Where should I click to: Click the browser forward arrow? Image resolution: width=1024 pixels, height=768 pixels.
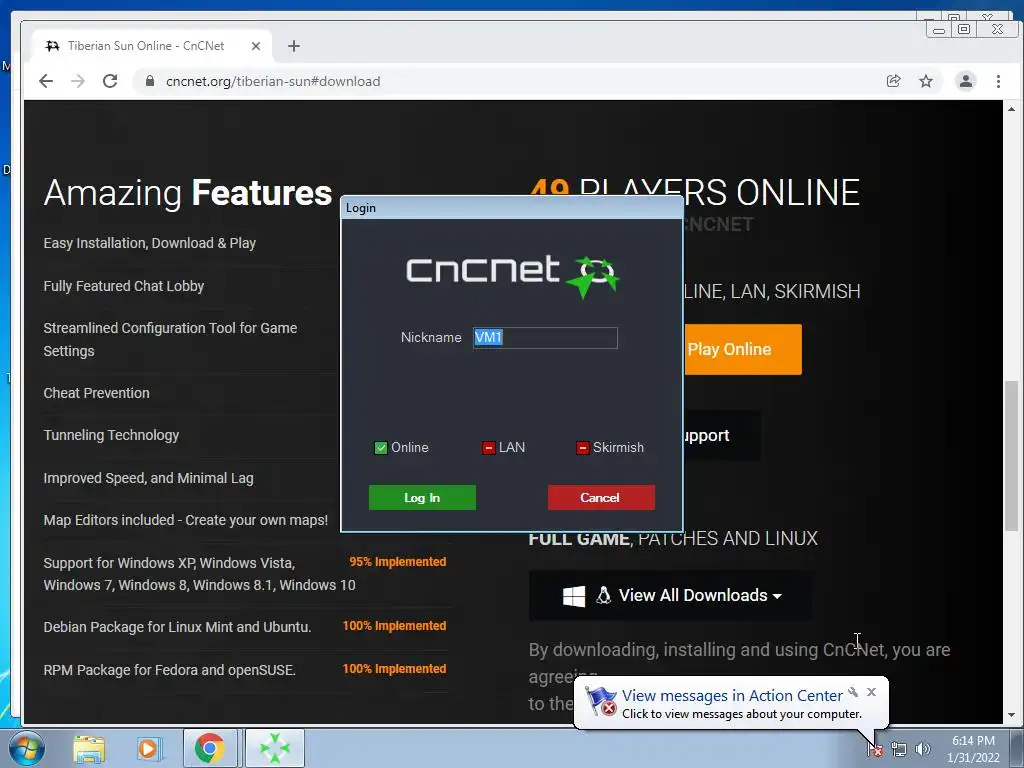(x=78, y=81)
